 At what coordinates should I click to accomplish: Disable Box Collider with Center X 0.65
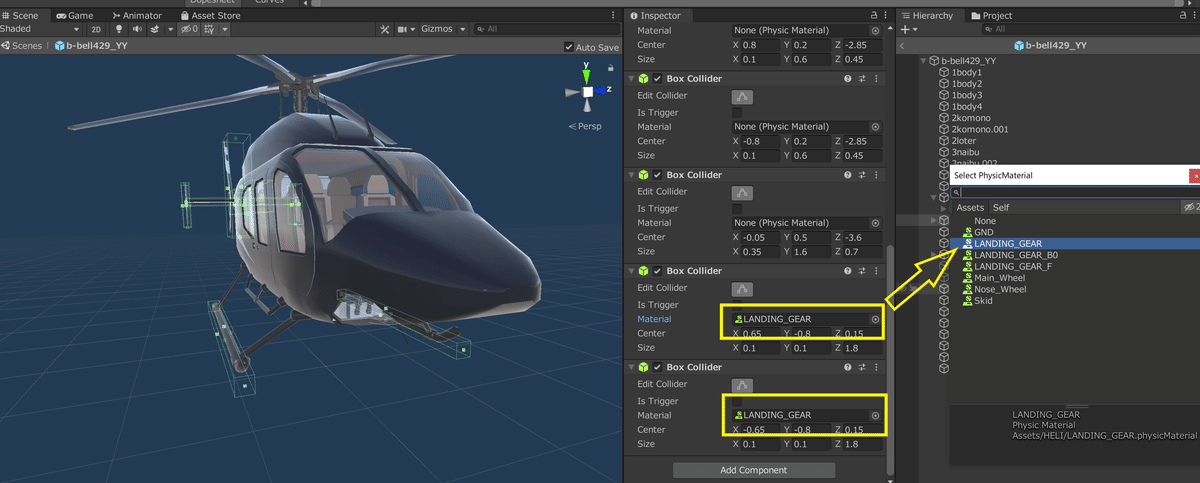point(658,271)
